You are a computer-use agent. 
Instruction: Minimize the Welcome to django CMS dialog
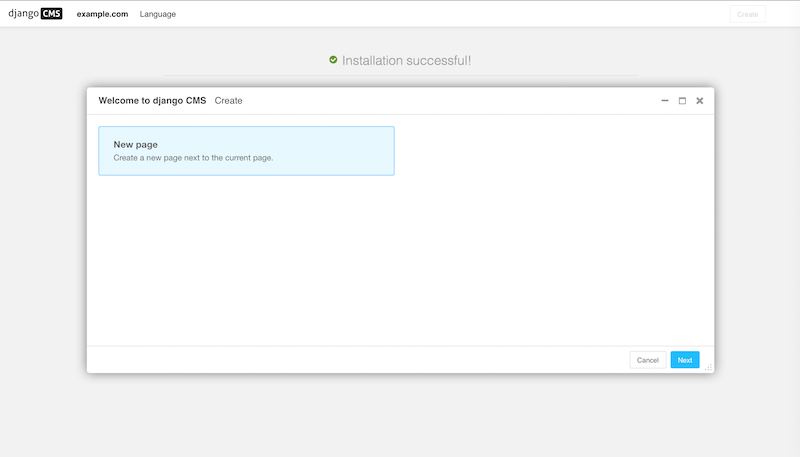pos(665,101)
